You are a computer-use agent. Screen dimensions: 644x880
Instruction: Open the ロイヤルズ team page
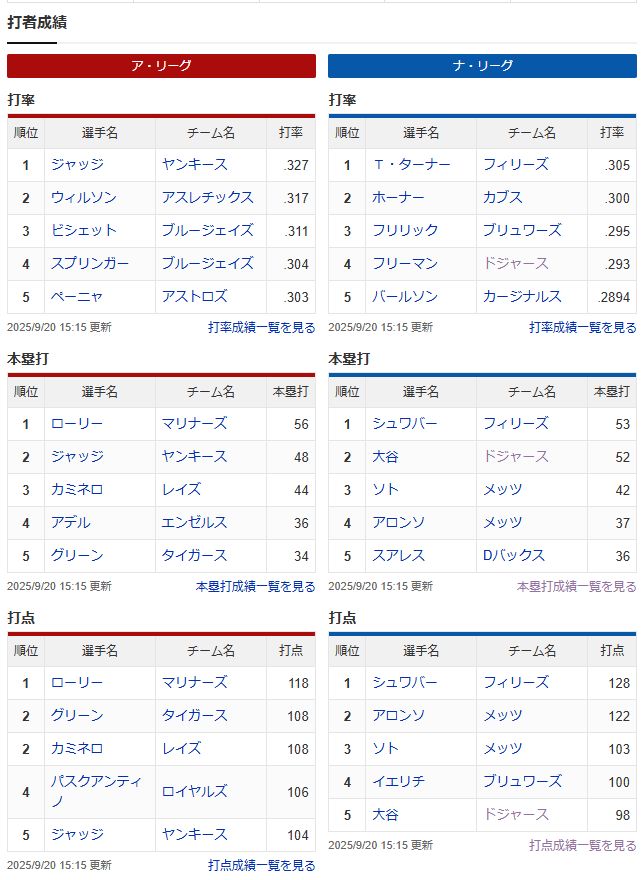click(x=194, y=791)
